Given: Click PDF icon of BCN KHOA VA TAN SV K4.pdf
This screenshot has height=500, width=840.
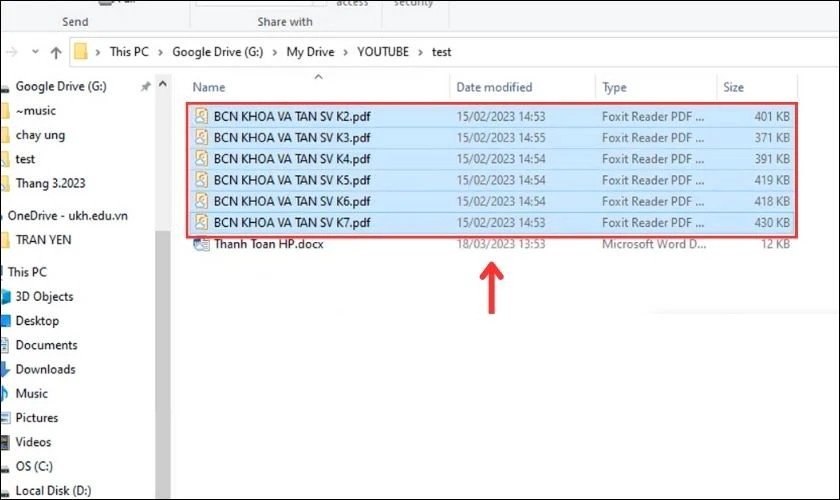Looking at the screenshot, I should point(201,158).
